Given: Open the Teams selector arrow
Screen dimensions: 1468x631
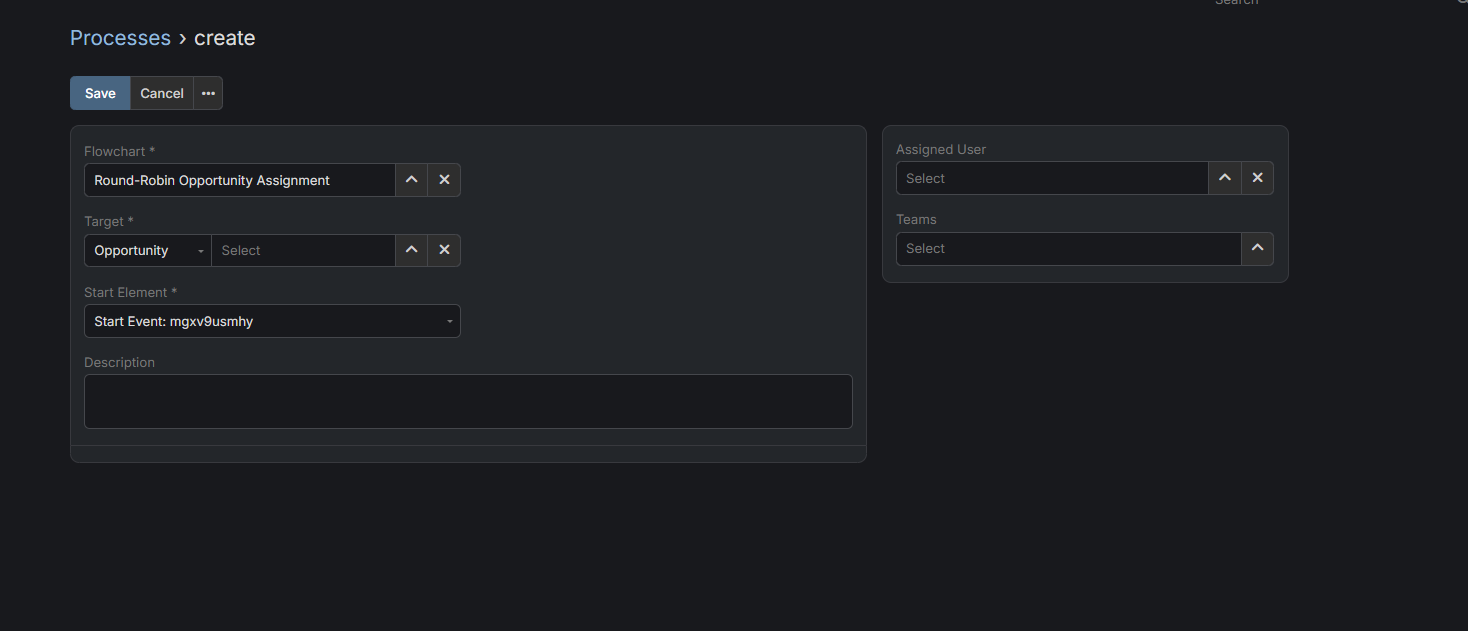Looking at the screenshot, I should pyautogui.click(x=1258, y=248).
